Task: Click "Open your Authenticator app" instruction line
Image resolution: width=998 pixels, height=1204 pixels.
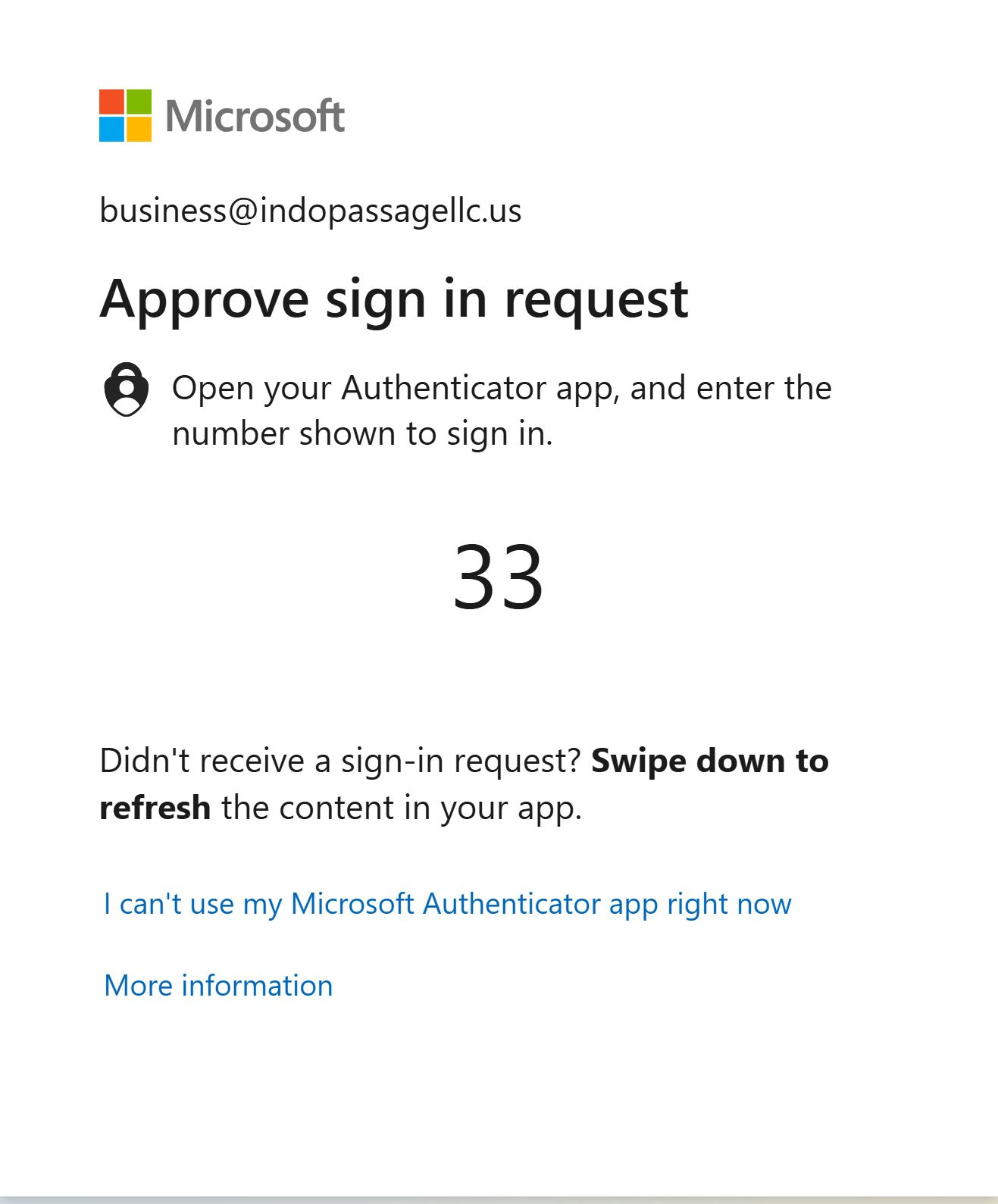Action: pyautogui.click(x=501, y=388)
